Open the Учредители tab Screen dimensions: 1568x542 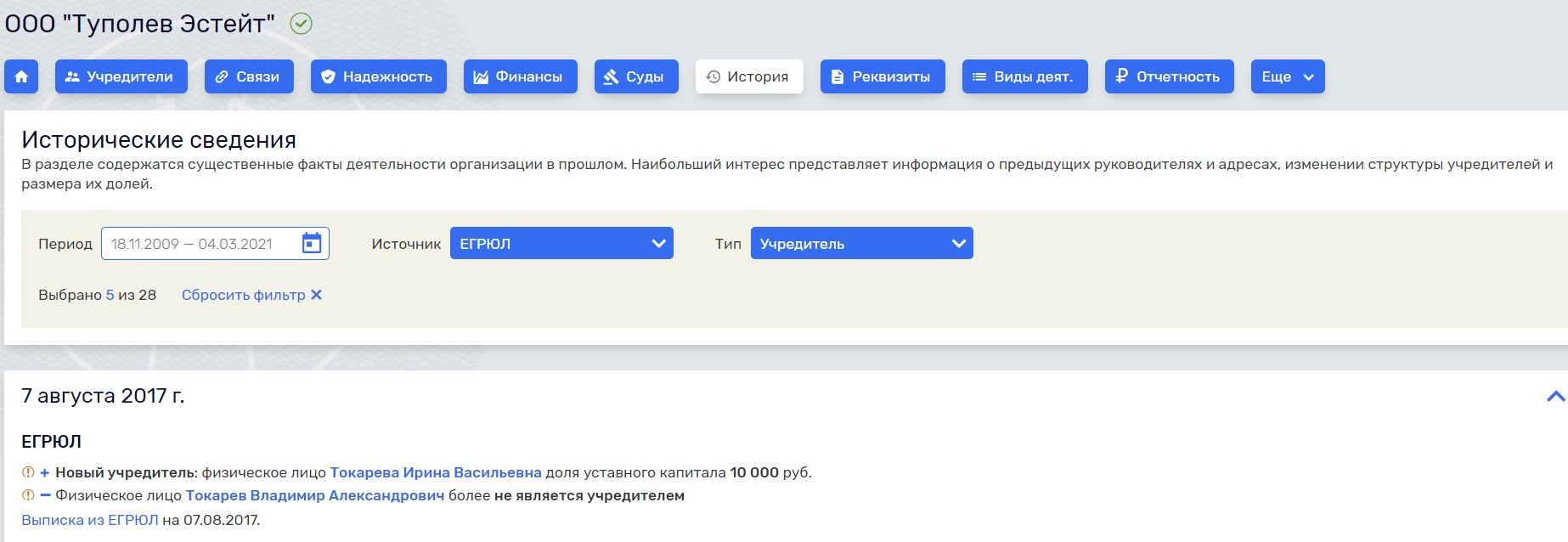pyautogui.click(x=121, y=76)
